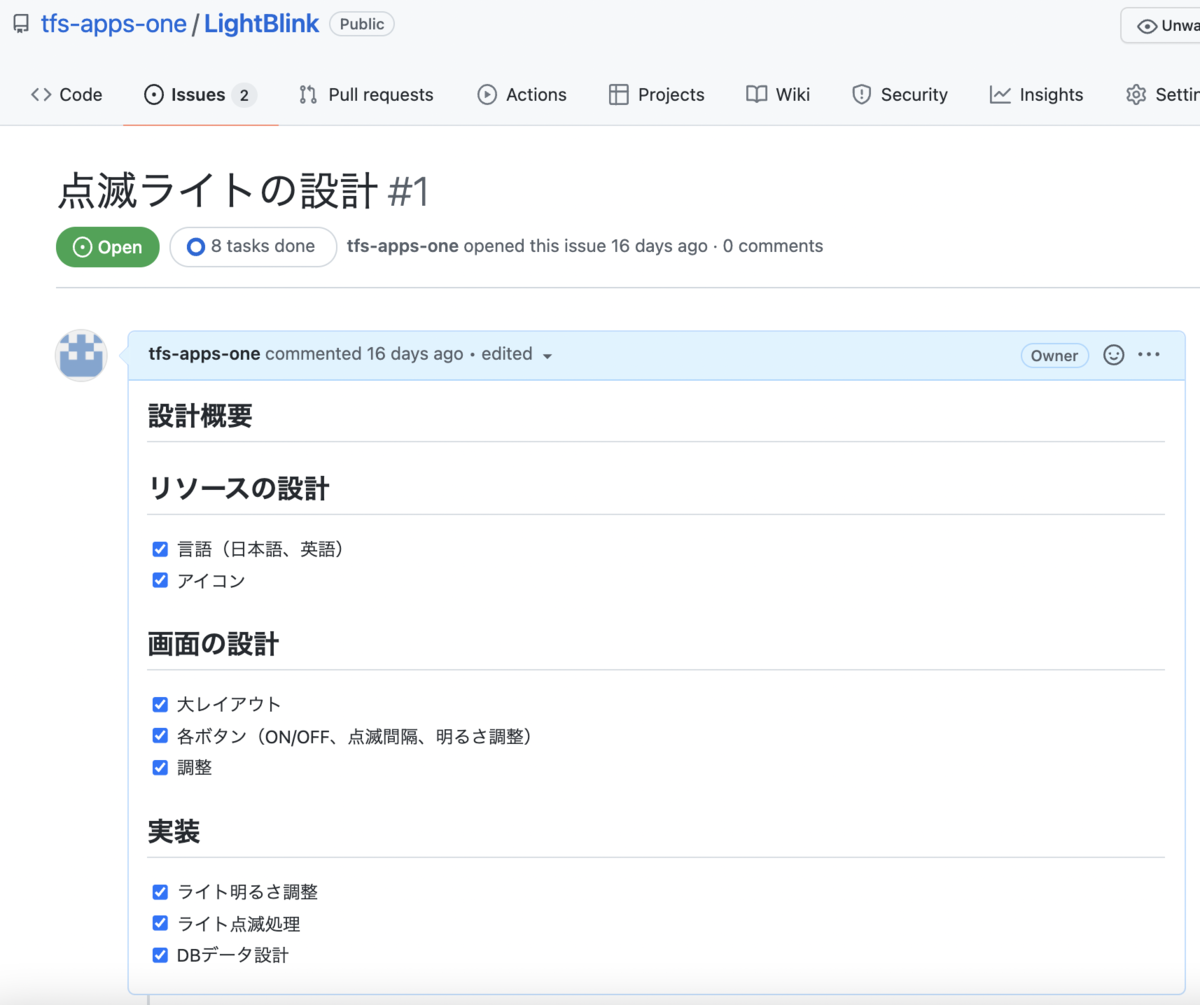
Task: Click the 画面の設計 heading
Action: pos(213,645)
